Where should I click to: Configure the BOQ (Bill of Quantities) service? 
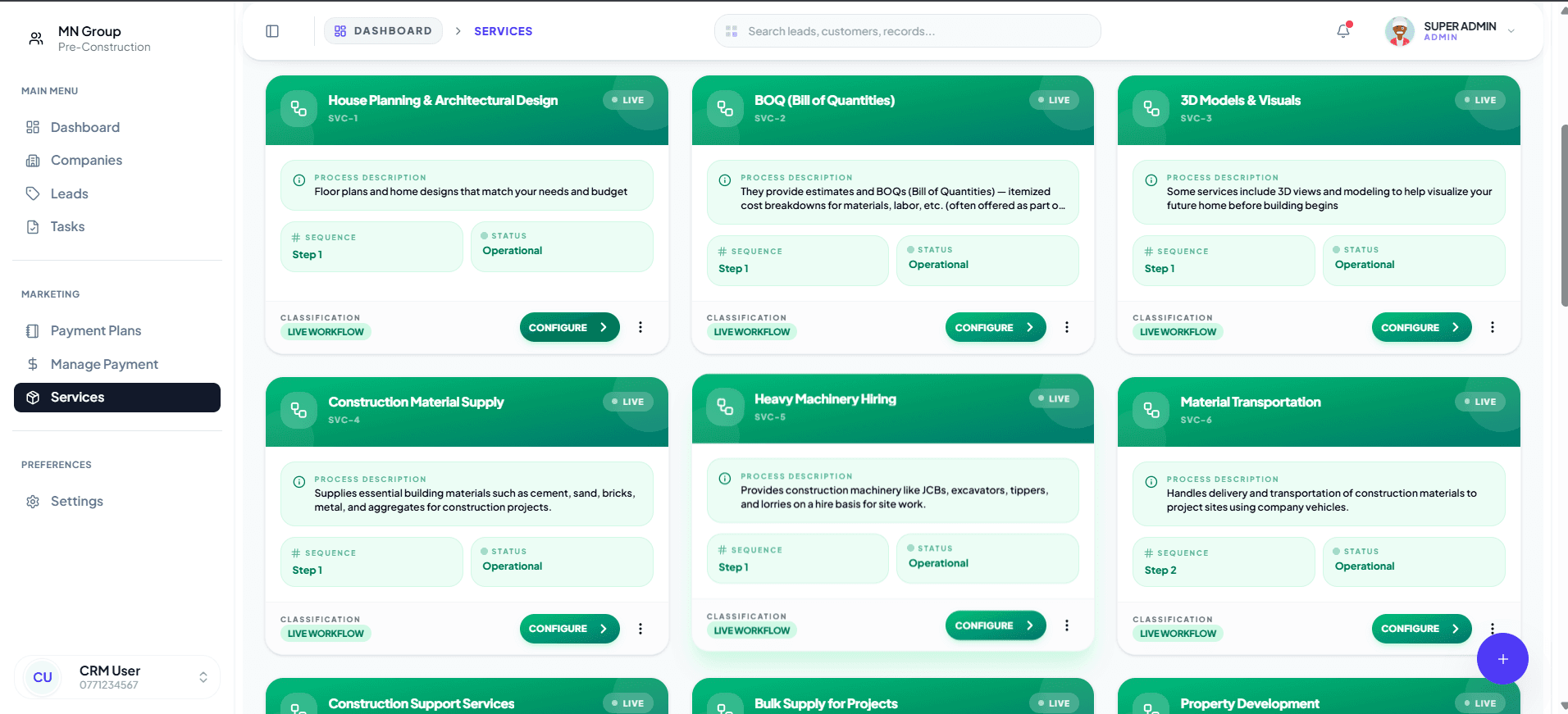pos(996,327)
